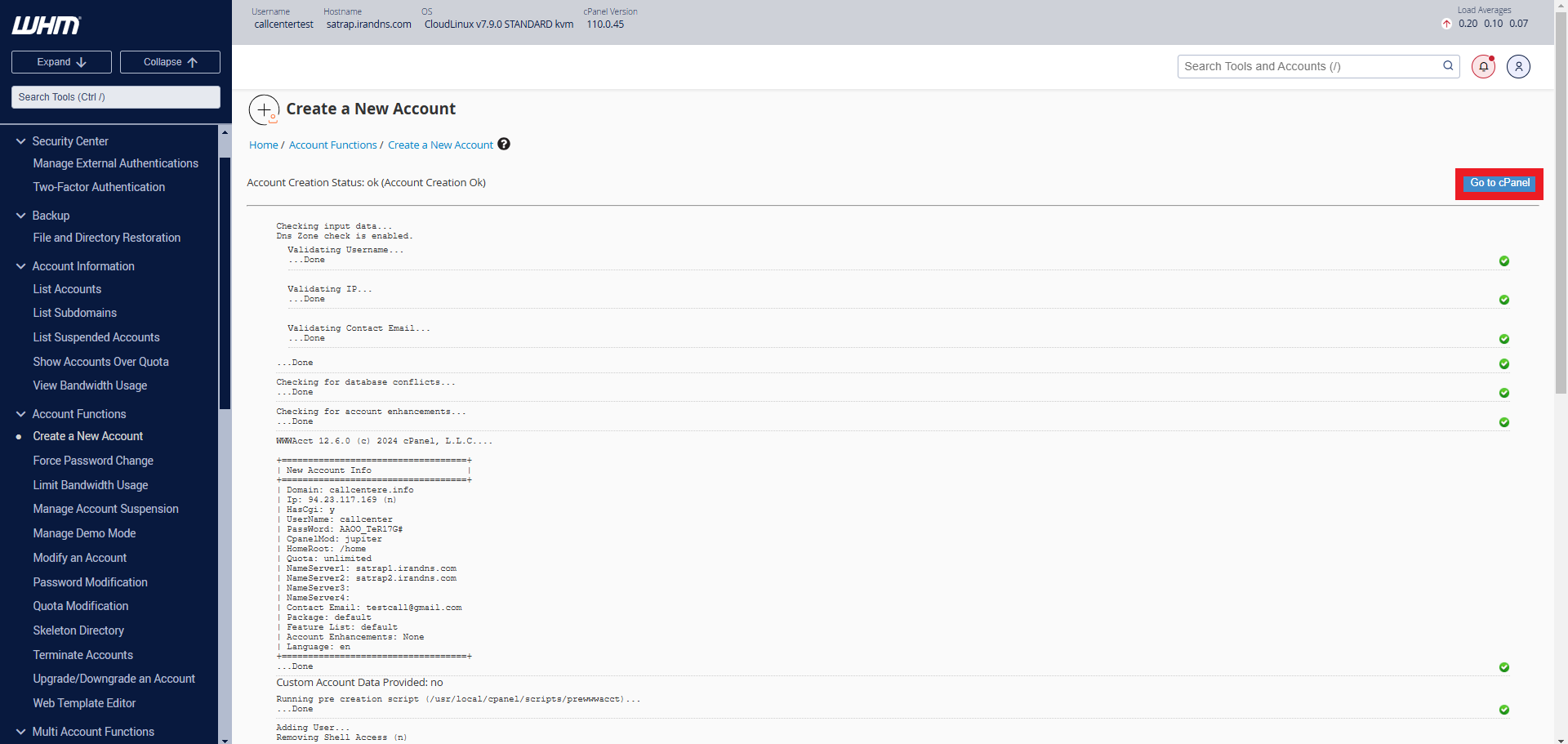Viewport: 1568px width, 744px height.
Task: Select Terminate Accounts in the sidebar
Action: [x=82, y=655]
